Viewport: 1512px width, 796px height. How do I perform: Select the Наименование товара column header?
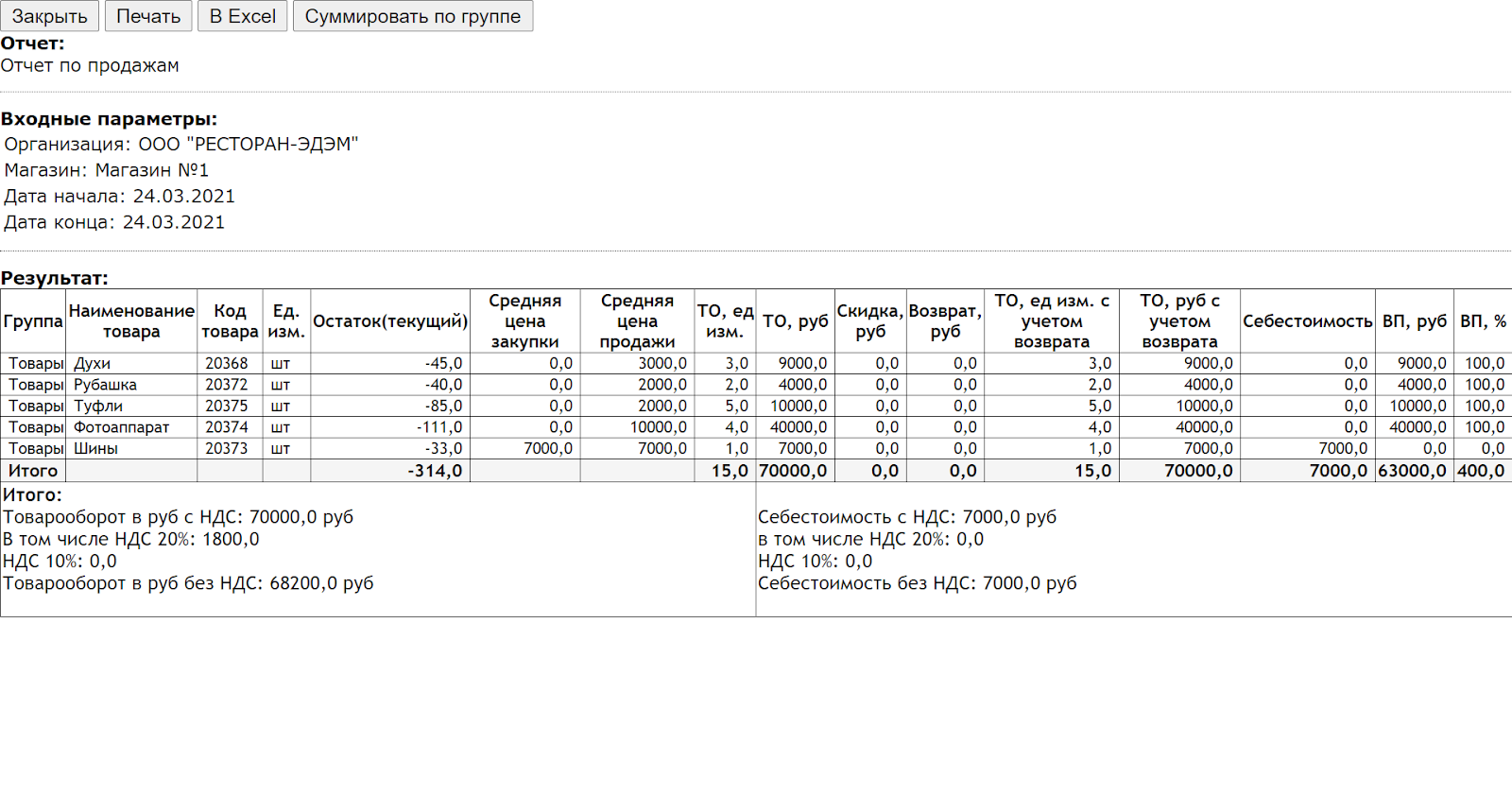[x=131, y=321]
